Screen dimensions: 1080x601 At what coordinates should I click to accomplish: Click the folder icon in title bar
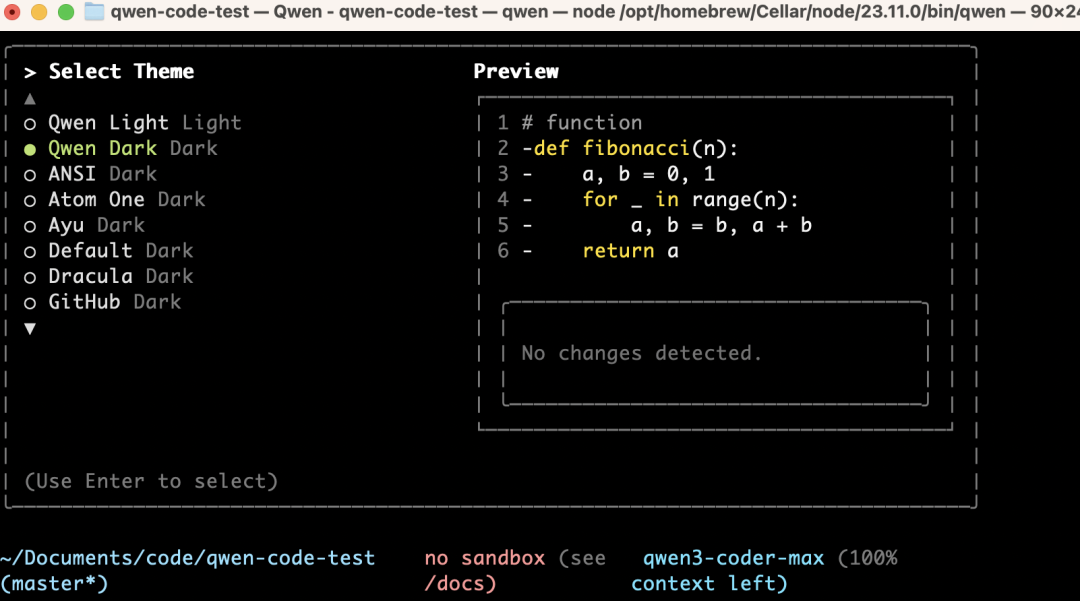[94, 12]
